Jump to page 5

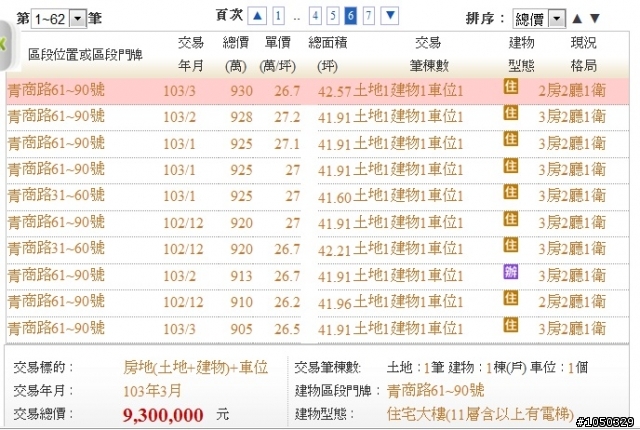coord(333,16)
